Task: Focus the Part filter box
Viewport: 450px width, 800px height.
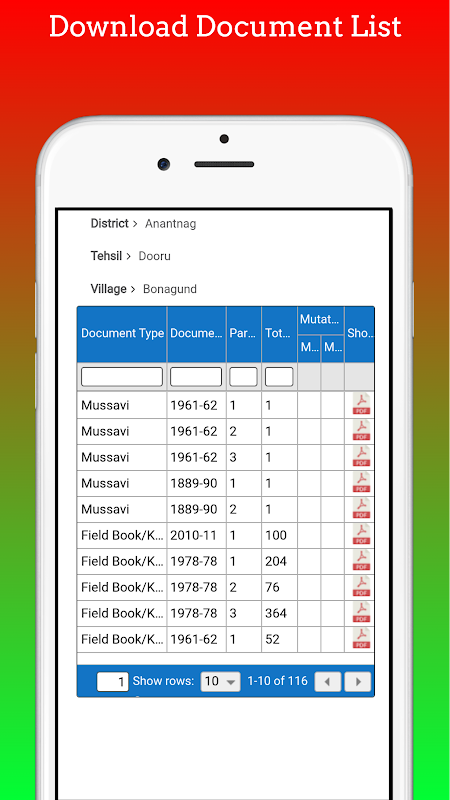Action: click(243, 377)
